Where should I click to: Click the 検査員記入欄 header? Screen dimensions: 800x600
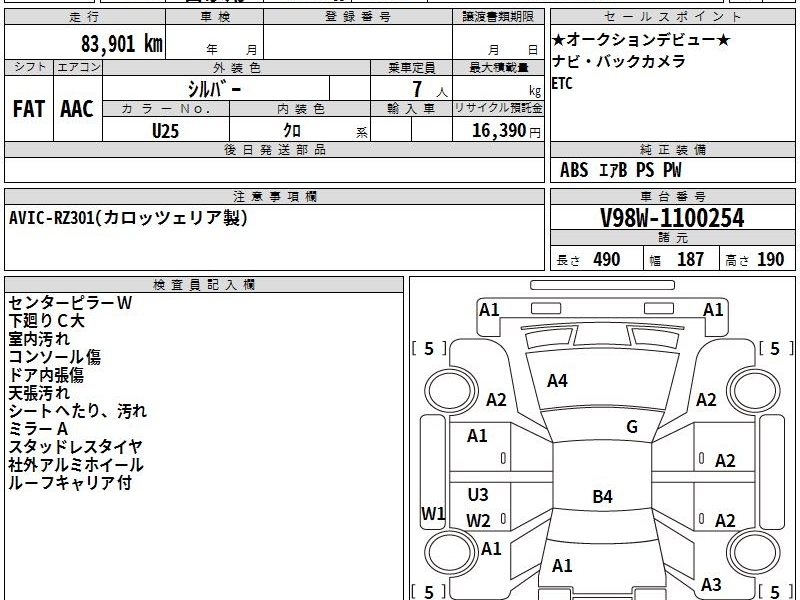click(204, 285)
